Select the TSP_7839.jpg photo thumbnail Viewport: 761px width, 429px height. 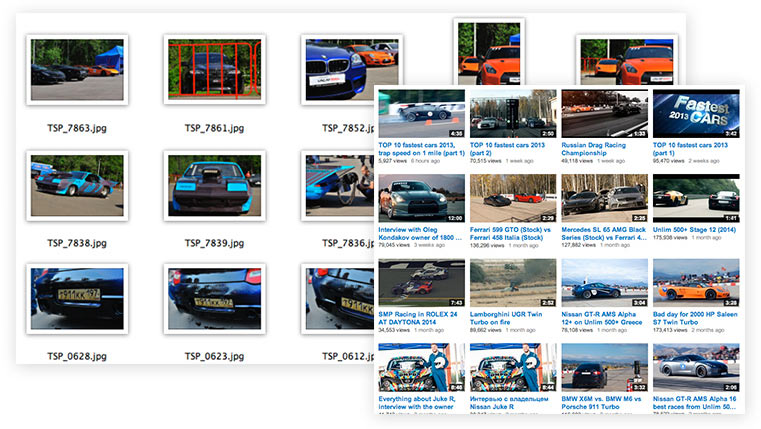pyautogui.click(x=216, y=185)
